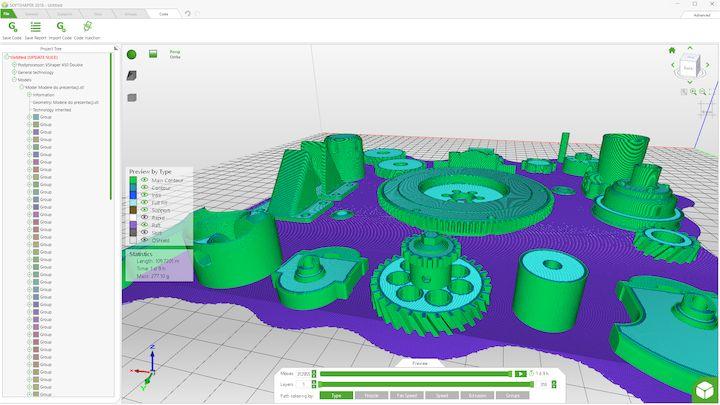Expand the General technology node
The width and height of the screenshot is (720, 405).
(14, 72)
